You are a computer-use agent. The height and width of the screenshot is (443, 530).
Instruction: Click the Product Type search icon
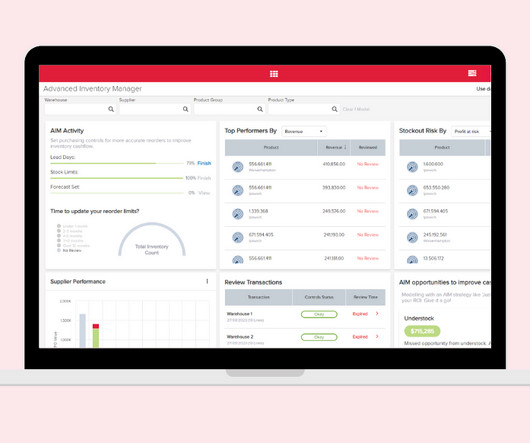334,109
